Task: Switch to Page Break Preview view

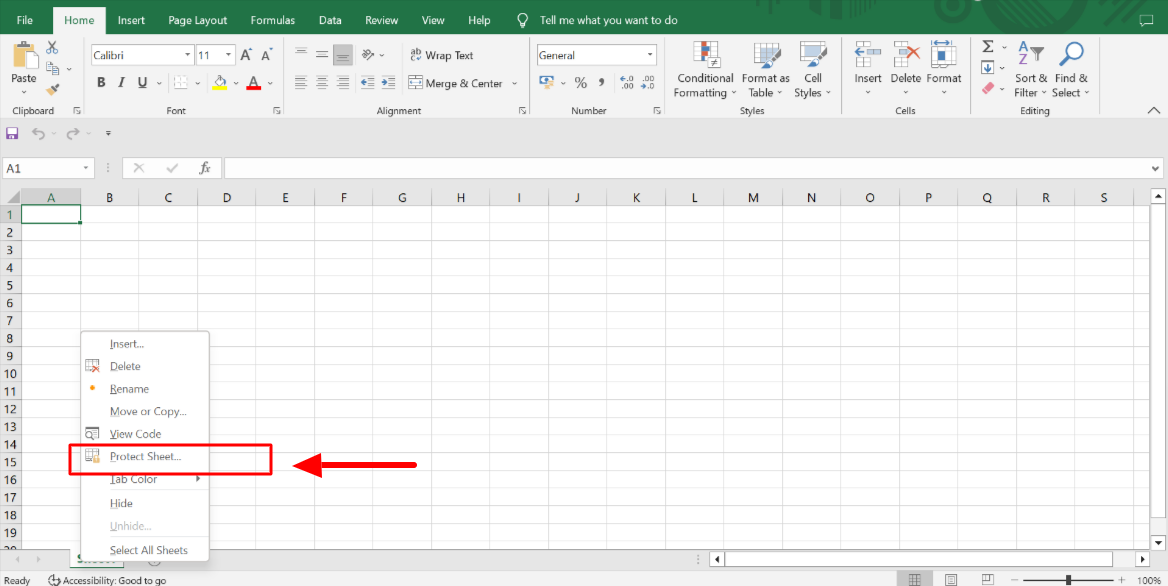Action: point(988,580)
